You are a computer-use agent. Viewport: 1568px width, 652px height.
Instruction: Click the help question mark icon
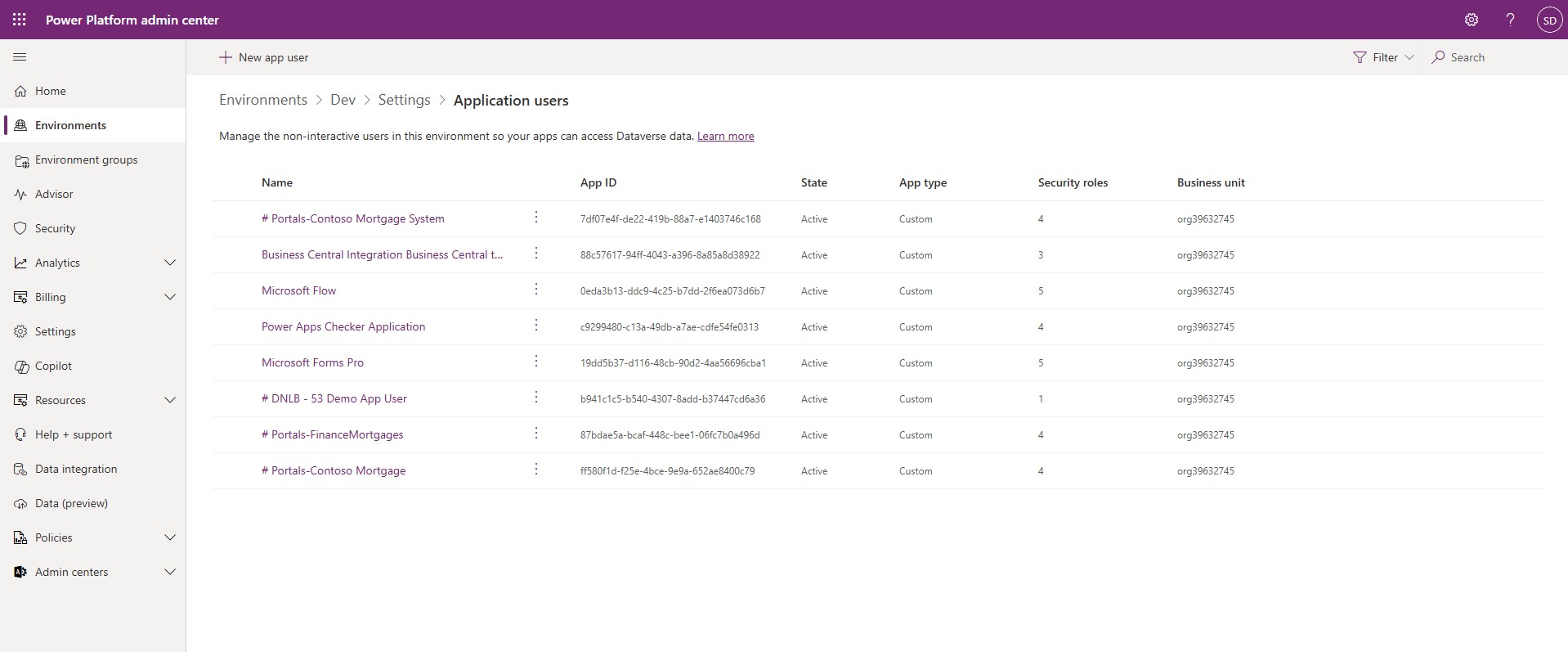1510,20
